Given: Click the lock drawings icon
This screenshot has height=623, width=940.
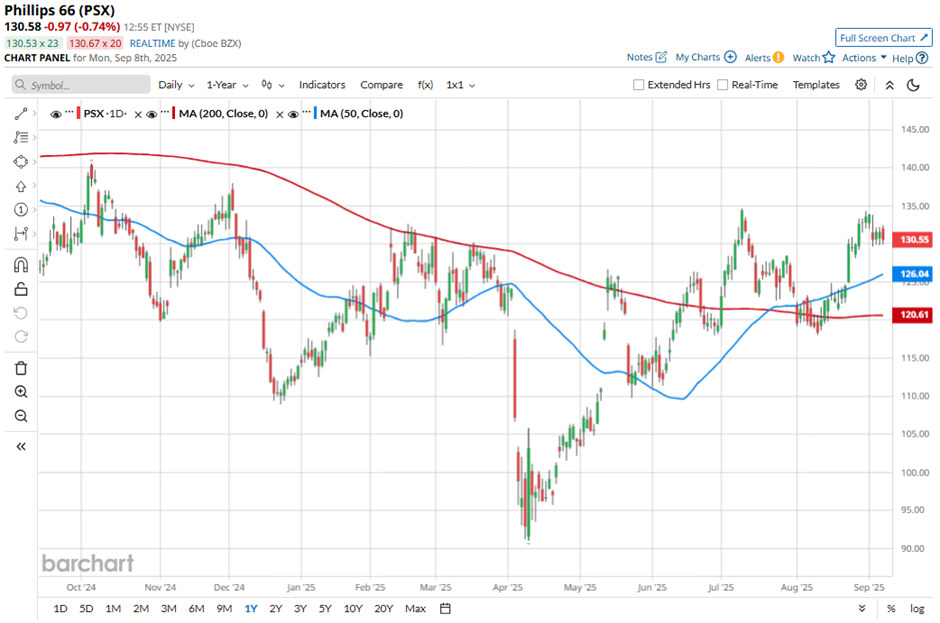Looking at the screenshot, I should pos(21,290).
